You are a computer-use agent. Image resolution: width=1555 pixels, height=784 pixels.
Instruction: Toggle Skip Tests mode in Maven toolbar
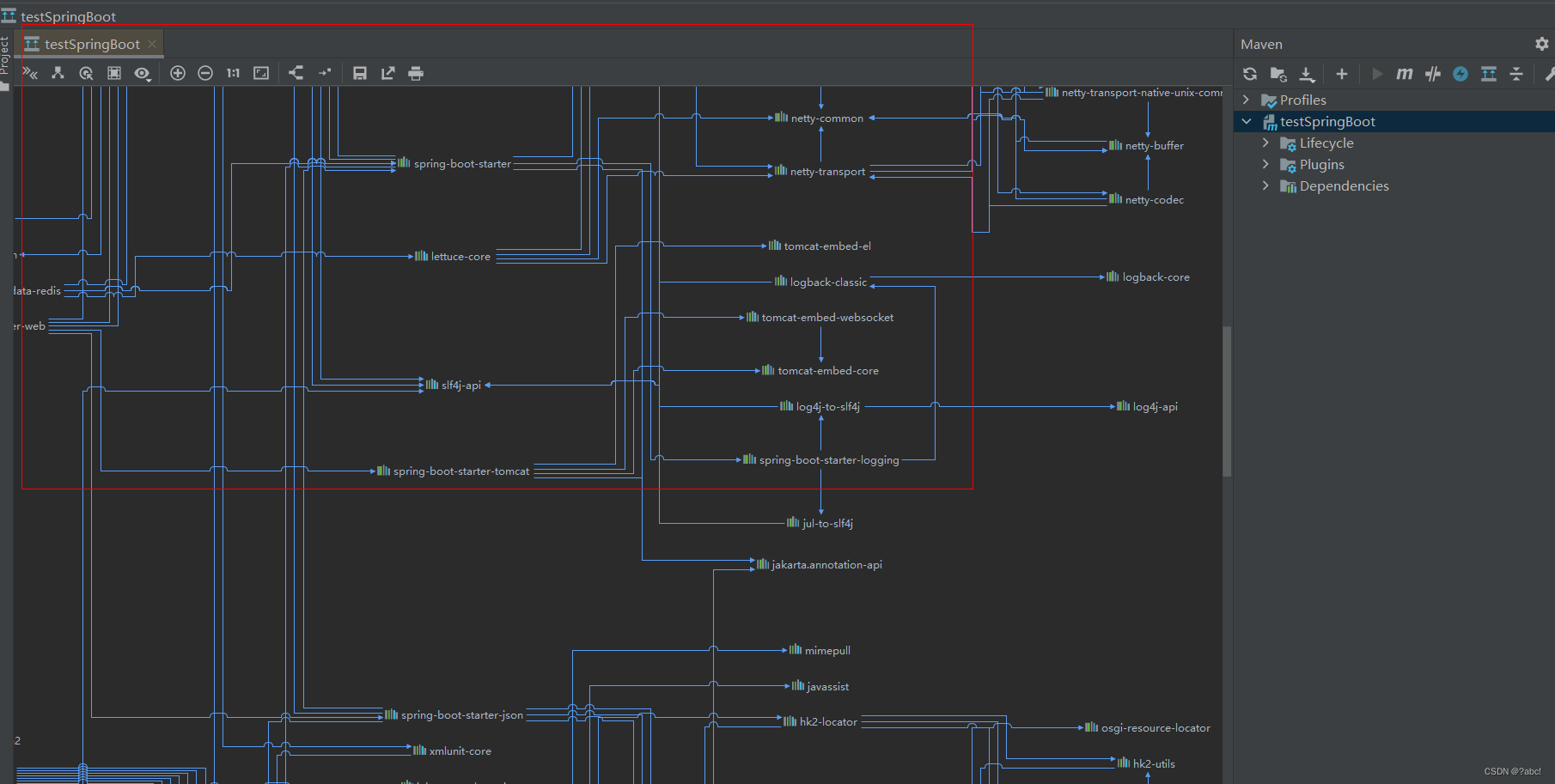(1460, 74)
